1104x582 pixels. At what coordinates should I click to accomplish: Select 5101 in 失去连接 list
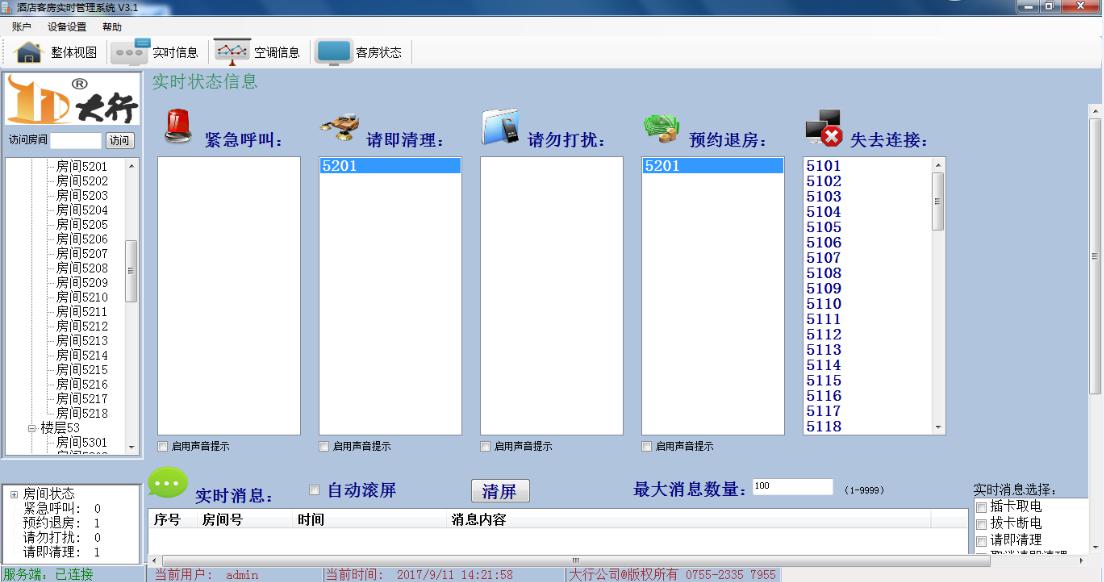pyautogui.click(x=824, y=165)
